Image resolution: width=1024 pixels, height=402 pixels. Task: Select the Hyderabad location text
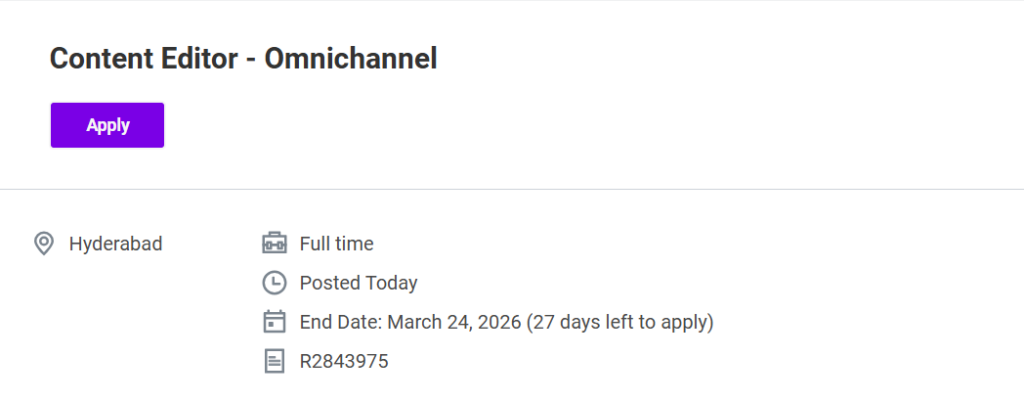tap(116, 243)
